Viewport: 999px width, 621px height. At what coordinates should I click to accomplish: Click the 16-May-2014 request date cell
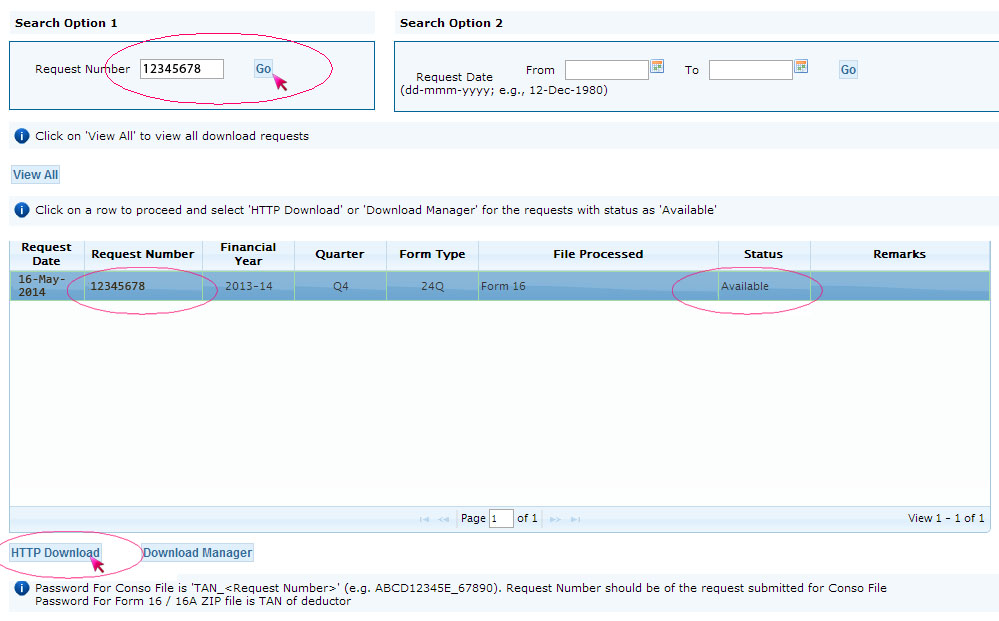(47, 286)
